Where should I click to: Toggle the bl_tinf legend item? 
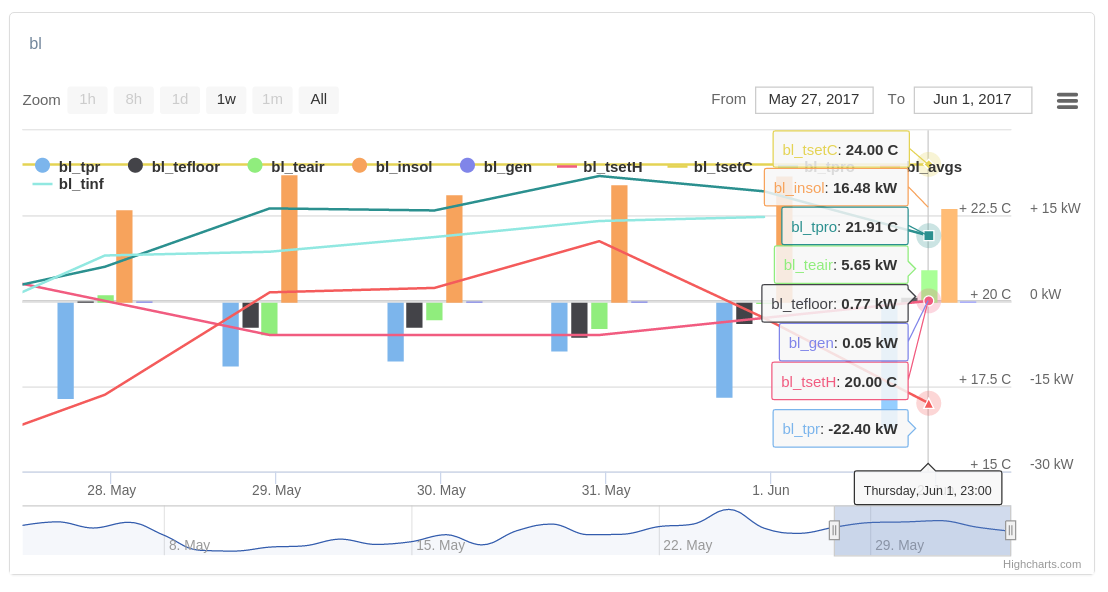68,183
